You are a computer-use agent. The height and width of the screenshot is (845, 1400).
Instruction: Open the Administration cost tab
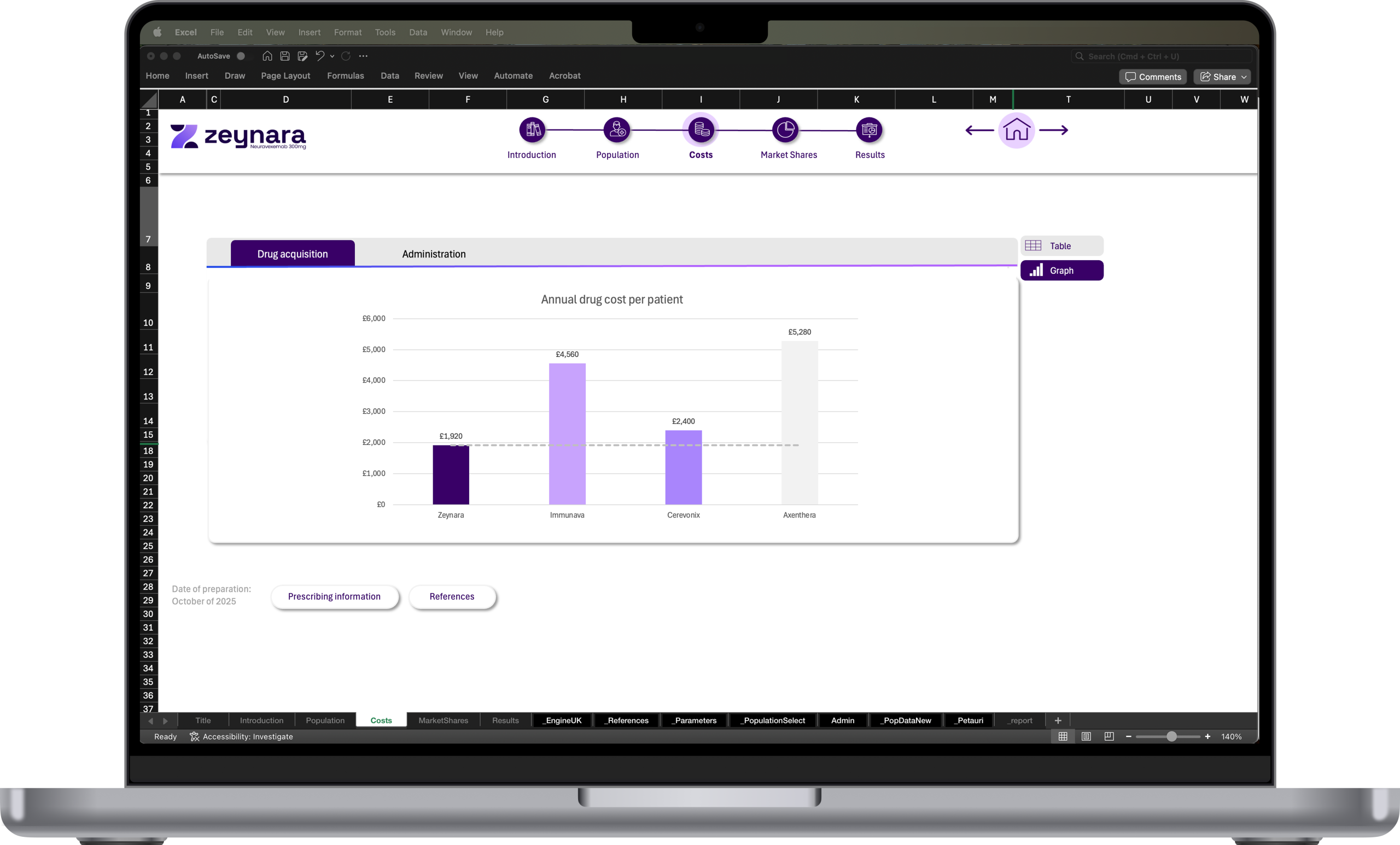[434, 254]
